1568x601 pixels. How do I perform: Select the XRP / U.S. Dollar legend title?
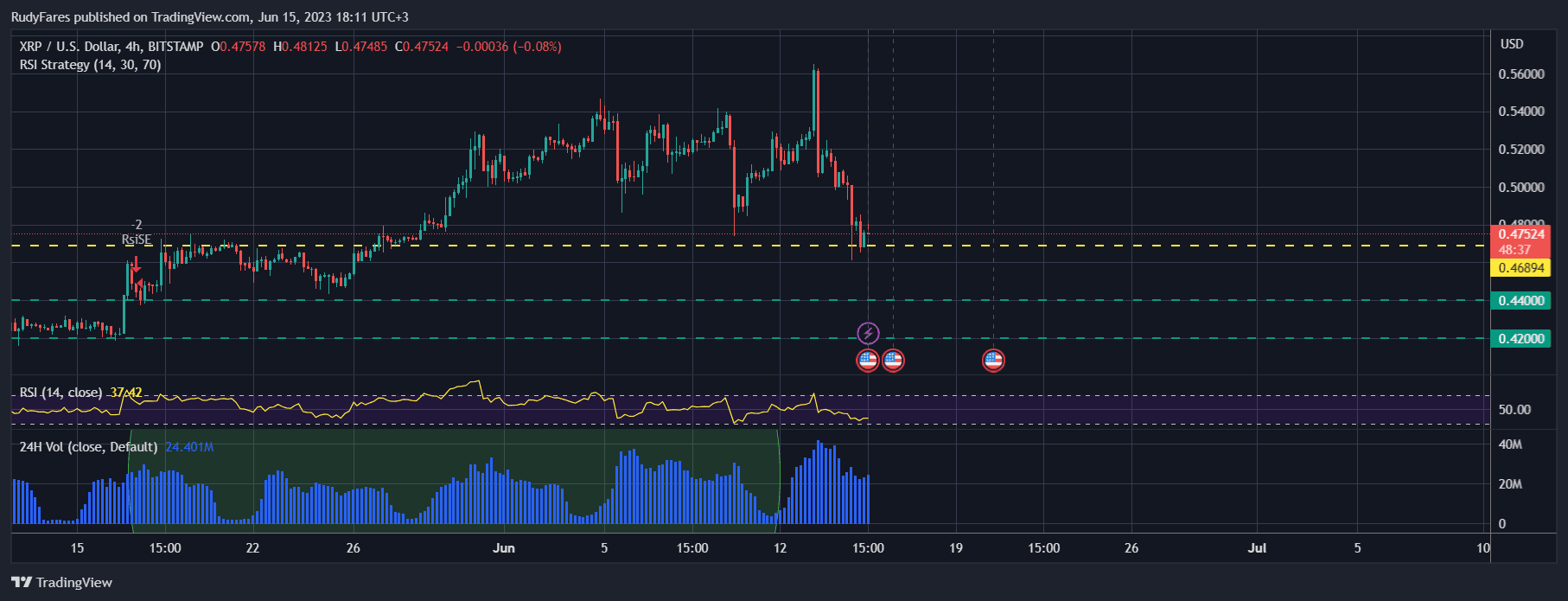(112, 47)
